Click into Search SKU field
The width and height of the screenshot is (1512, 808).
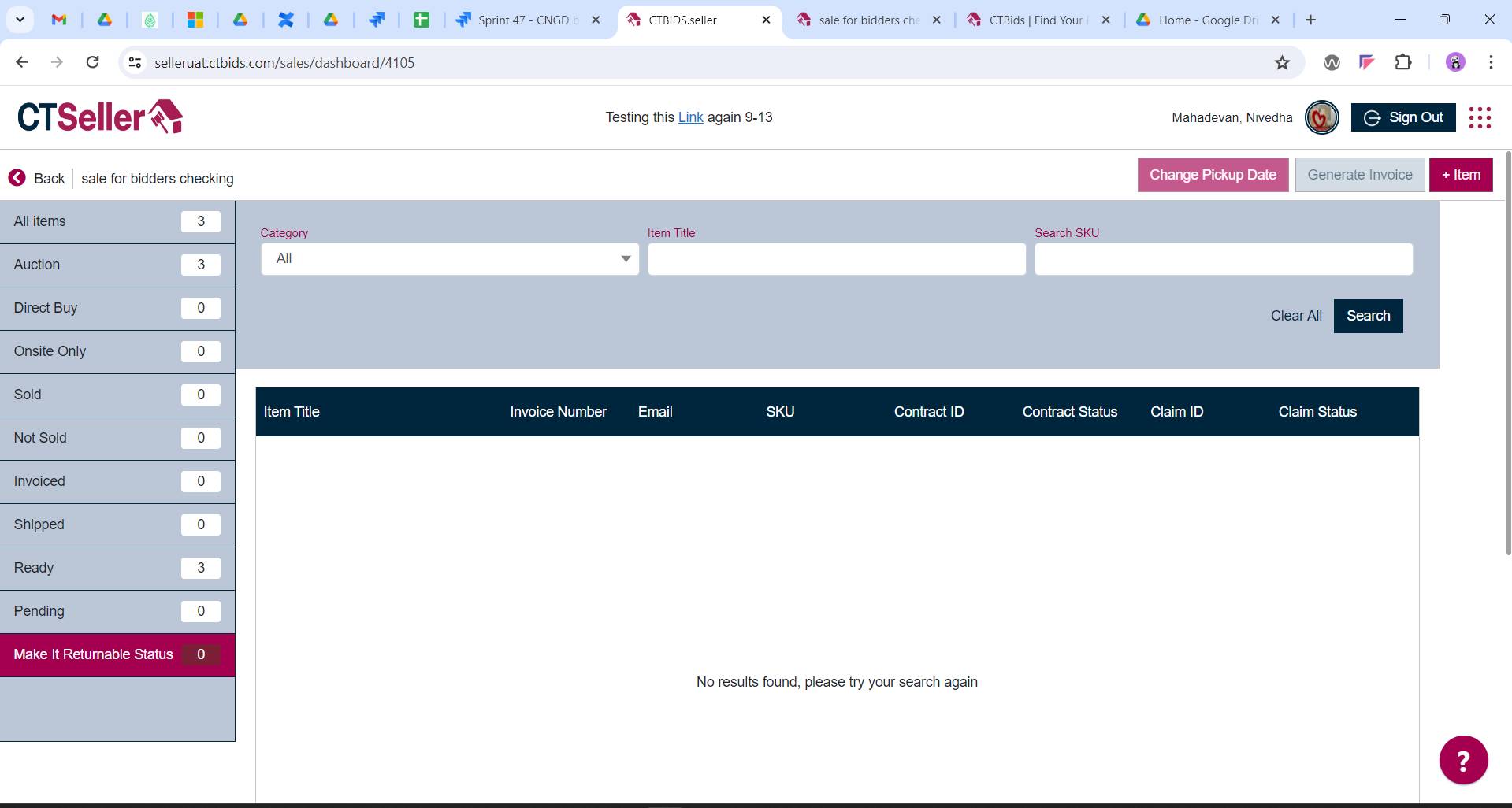click(1223, 259)
